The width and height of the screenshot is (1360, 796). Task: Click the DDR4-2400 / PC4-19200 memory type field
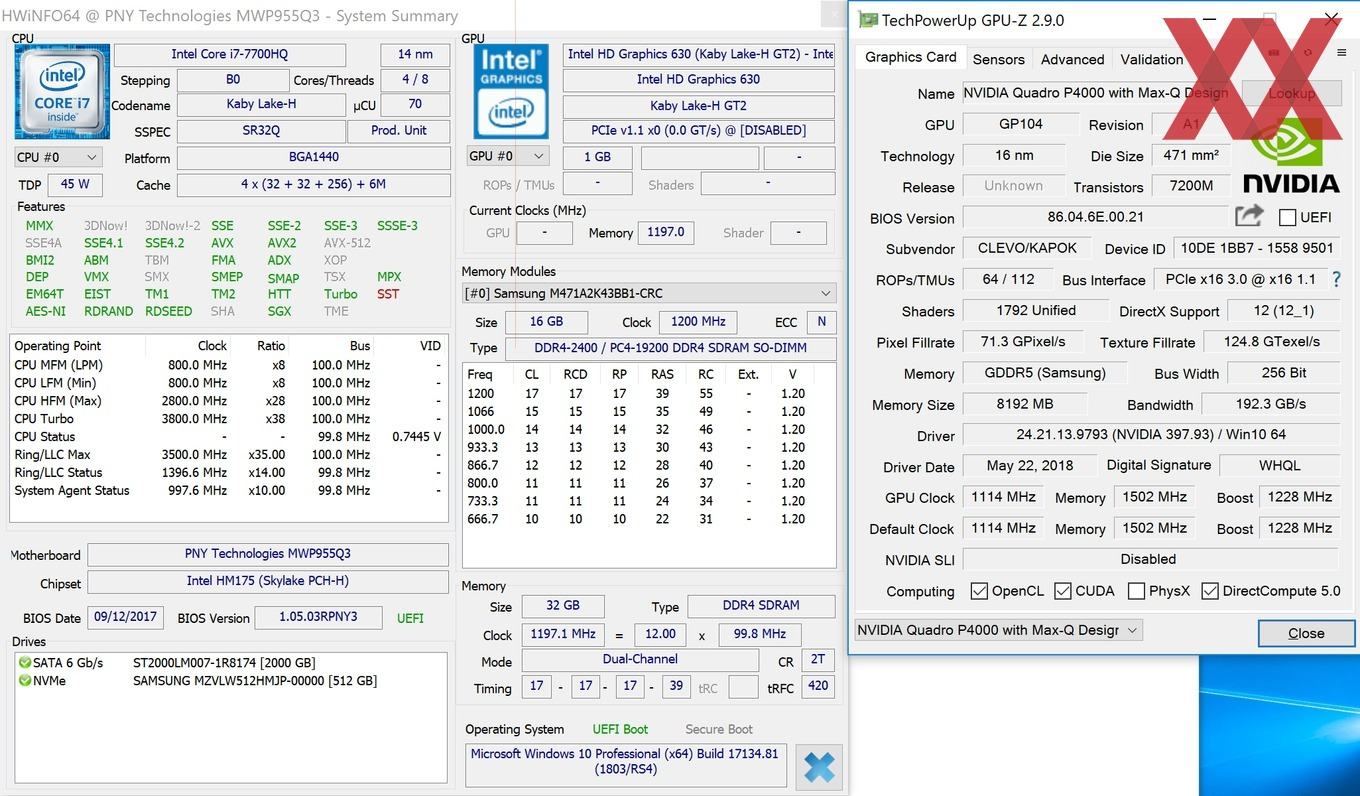click(671, 348)
